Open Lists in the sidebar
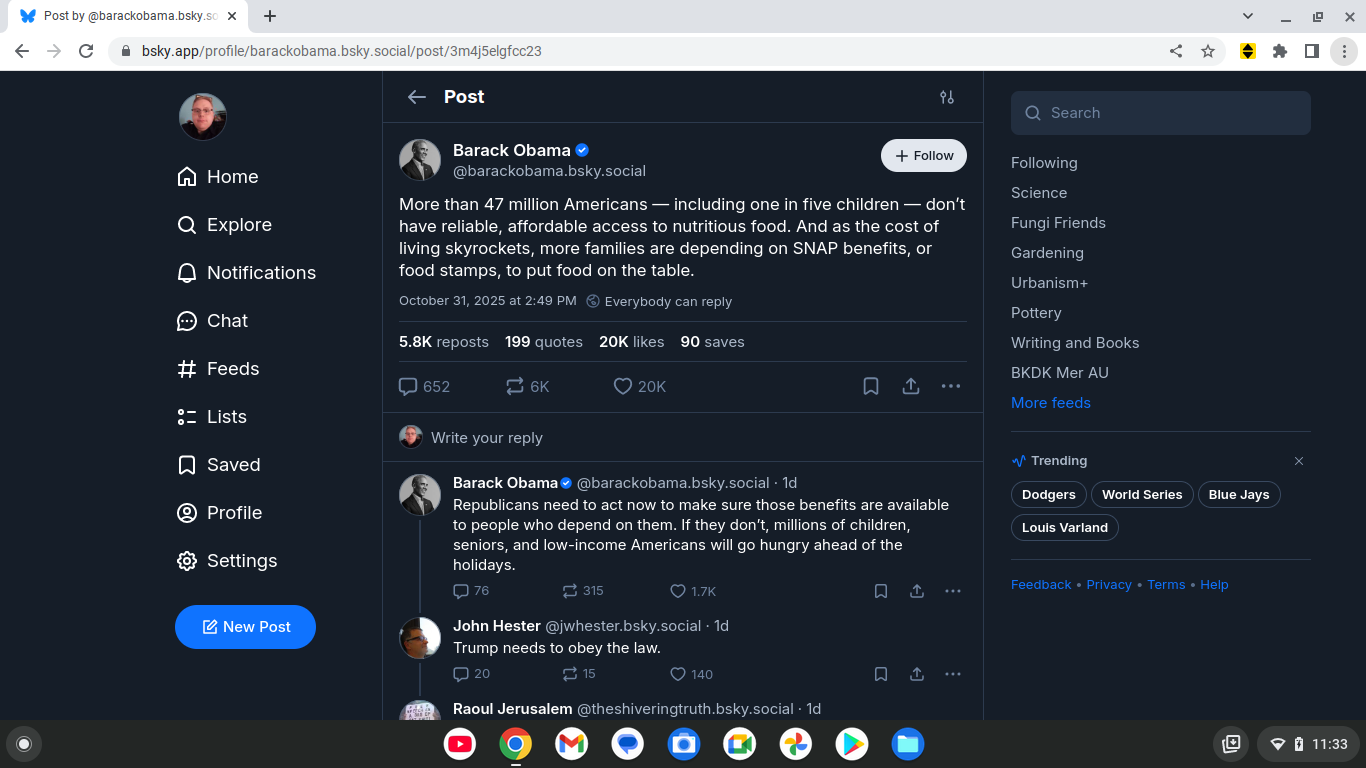The width and height of the screenshot is (1366, 768). [211, 417]
